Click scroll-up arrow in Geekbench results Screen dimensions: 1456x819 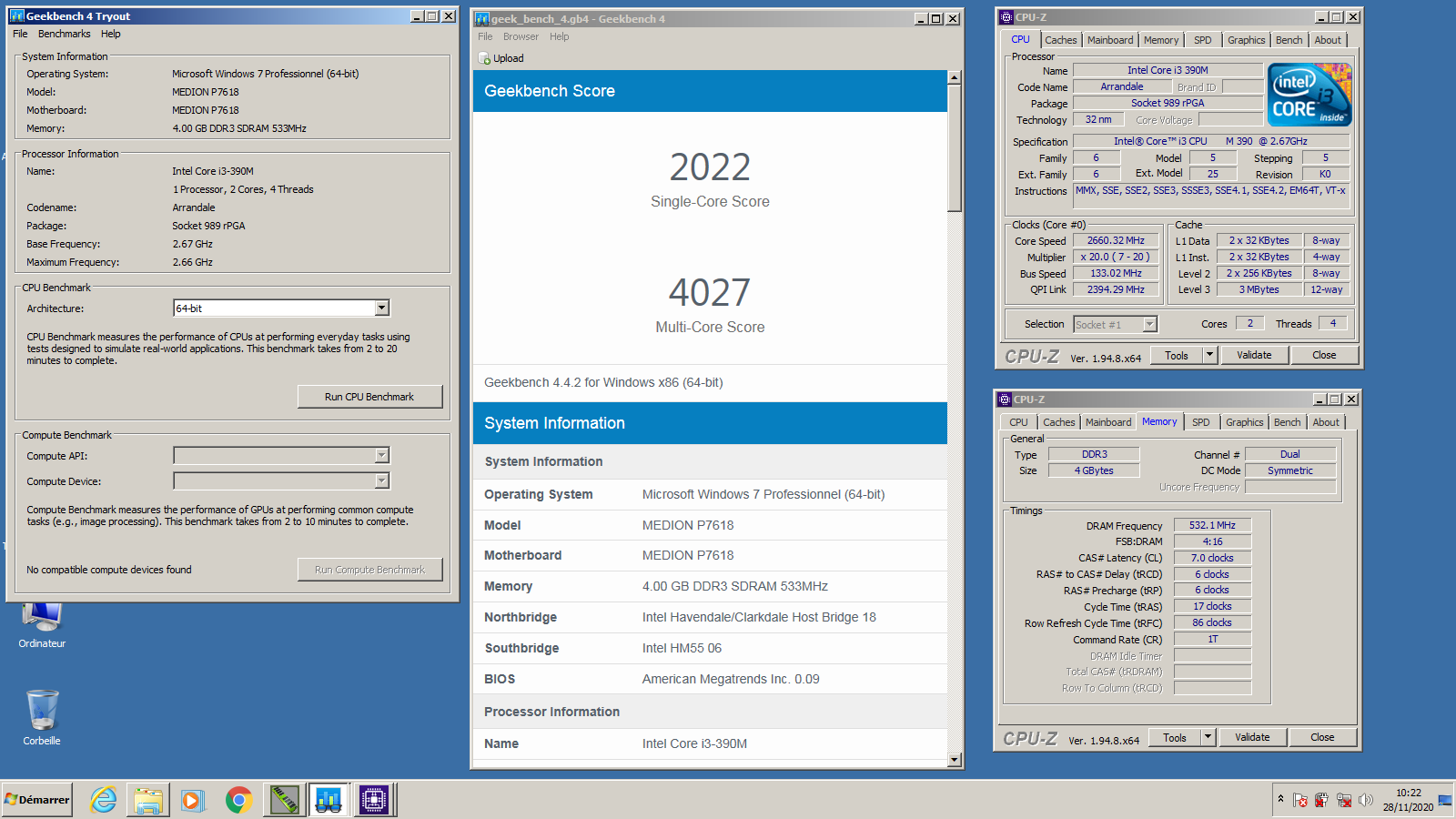955,78
